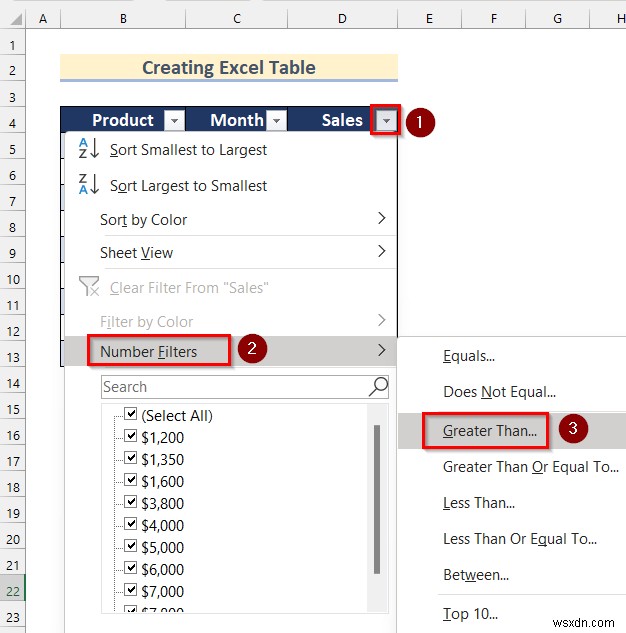Screen dimensions: 626x633
Task: Open the Product column filter dropdown
Action: 174,120
